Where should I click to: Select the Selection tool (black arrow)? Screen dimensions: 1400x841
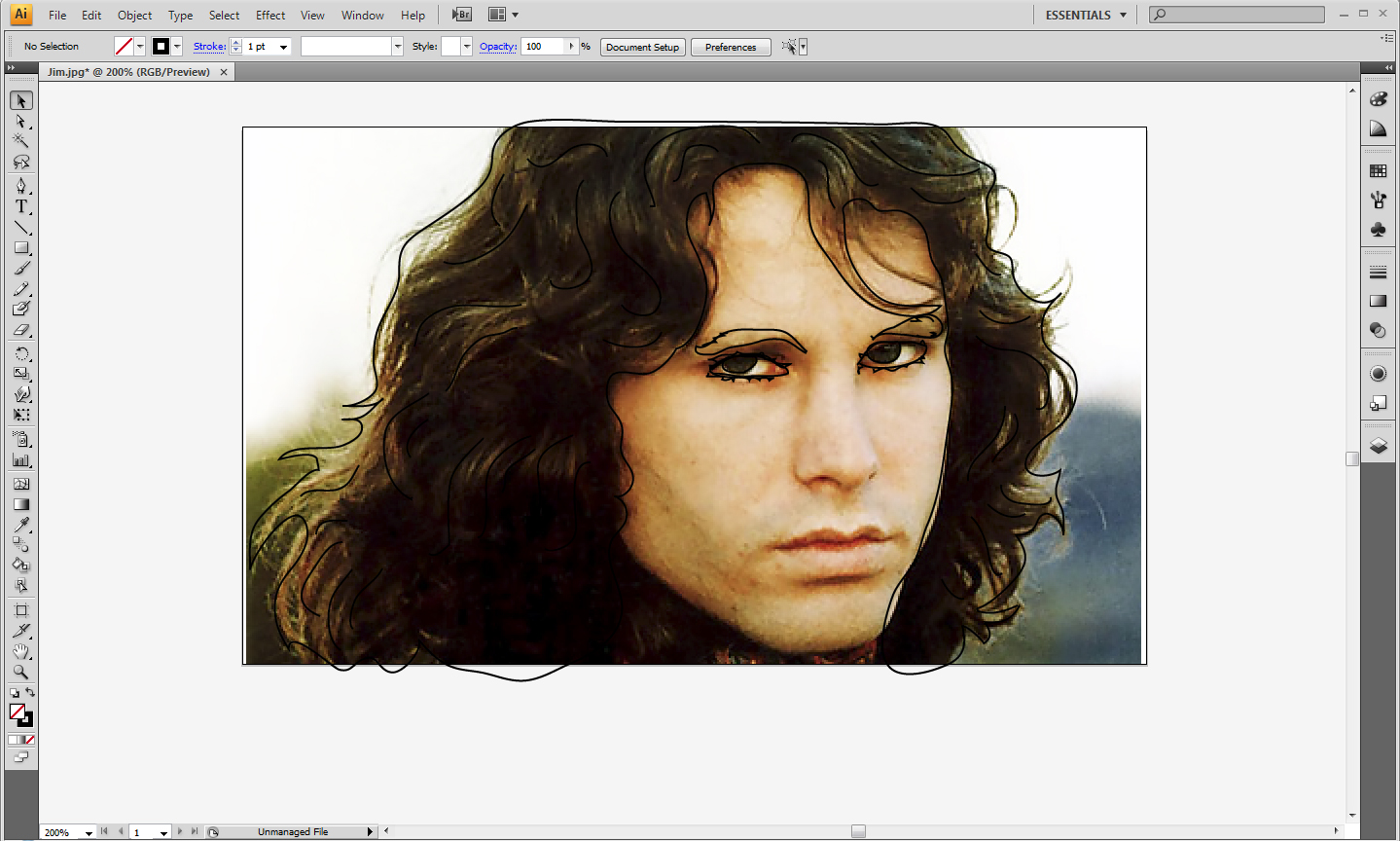(x=21, y=101)
